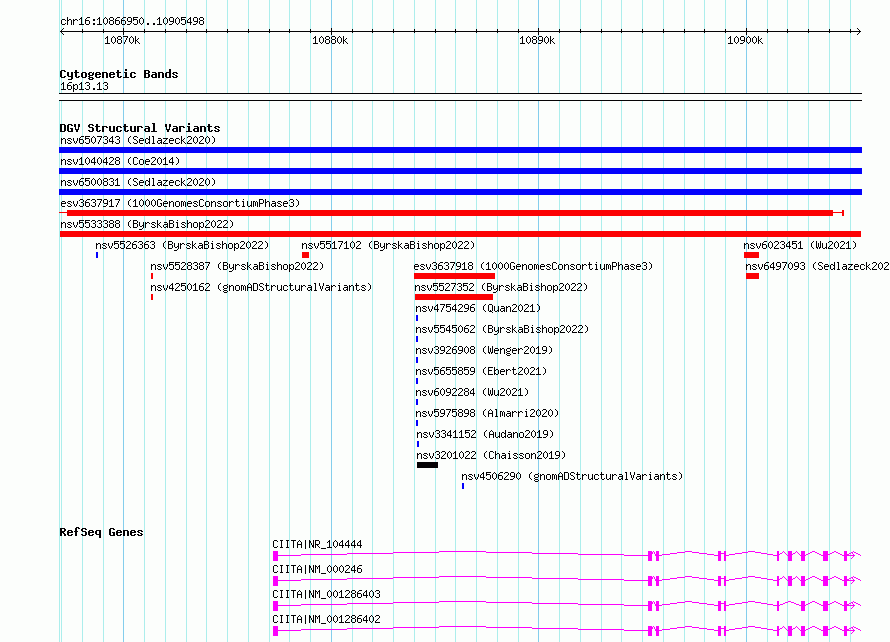Screen dimensions: 890x642
Task: Select the first exon of CIITA|NM_001286402
Action: (x=275, y=631)
